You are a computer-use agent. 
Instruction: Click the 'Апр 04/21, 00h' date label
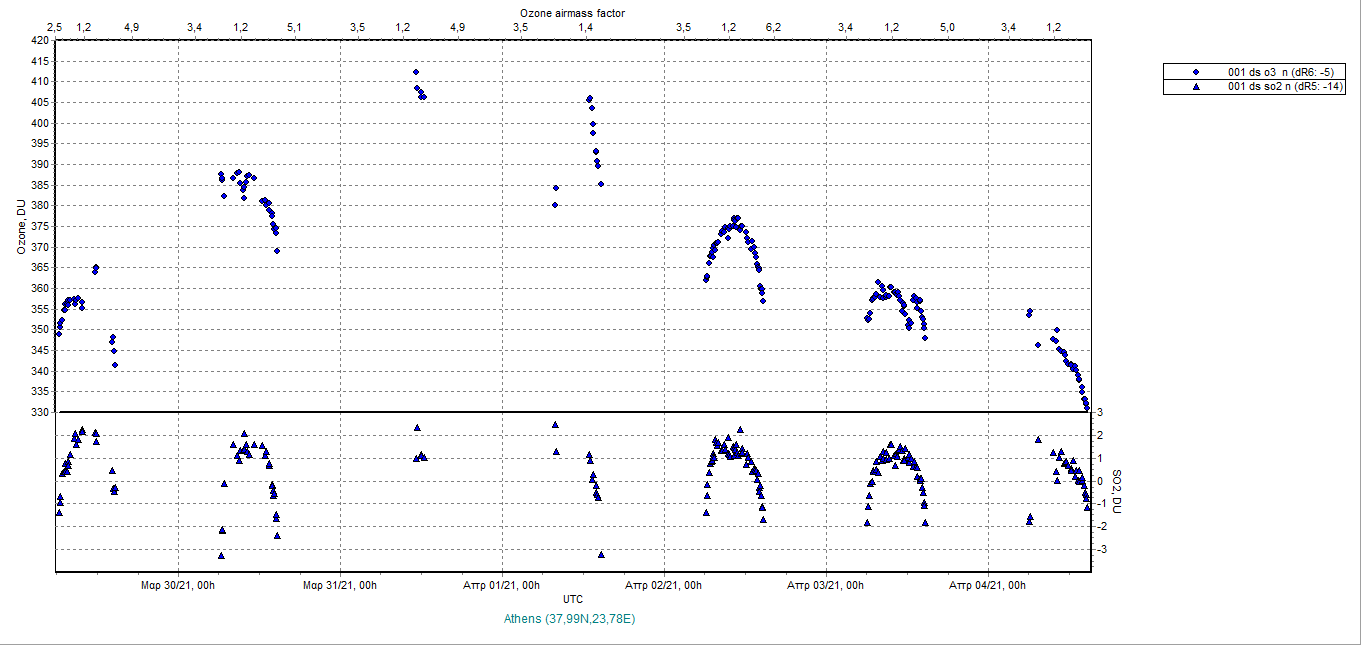tap(988, 585)
